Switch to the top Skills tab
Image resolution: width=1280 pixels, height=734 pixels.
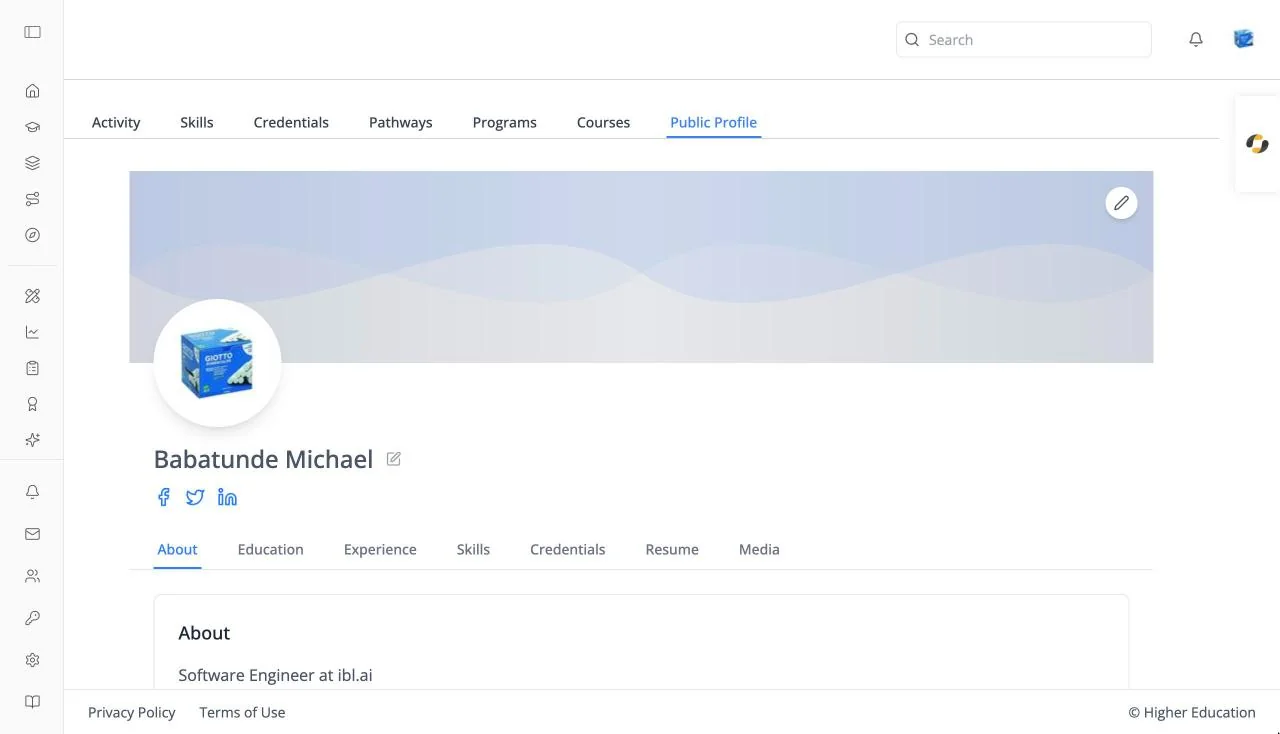click(x=197, y=122)
